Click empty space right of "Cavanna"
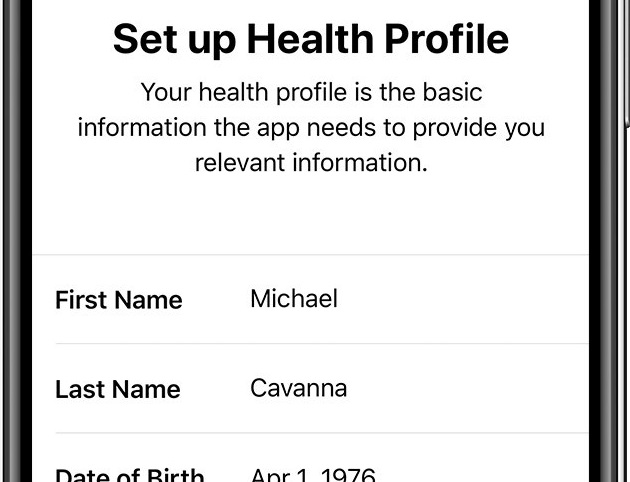 pos(470,388)
